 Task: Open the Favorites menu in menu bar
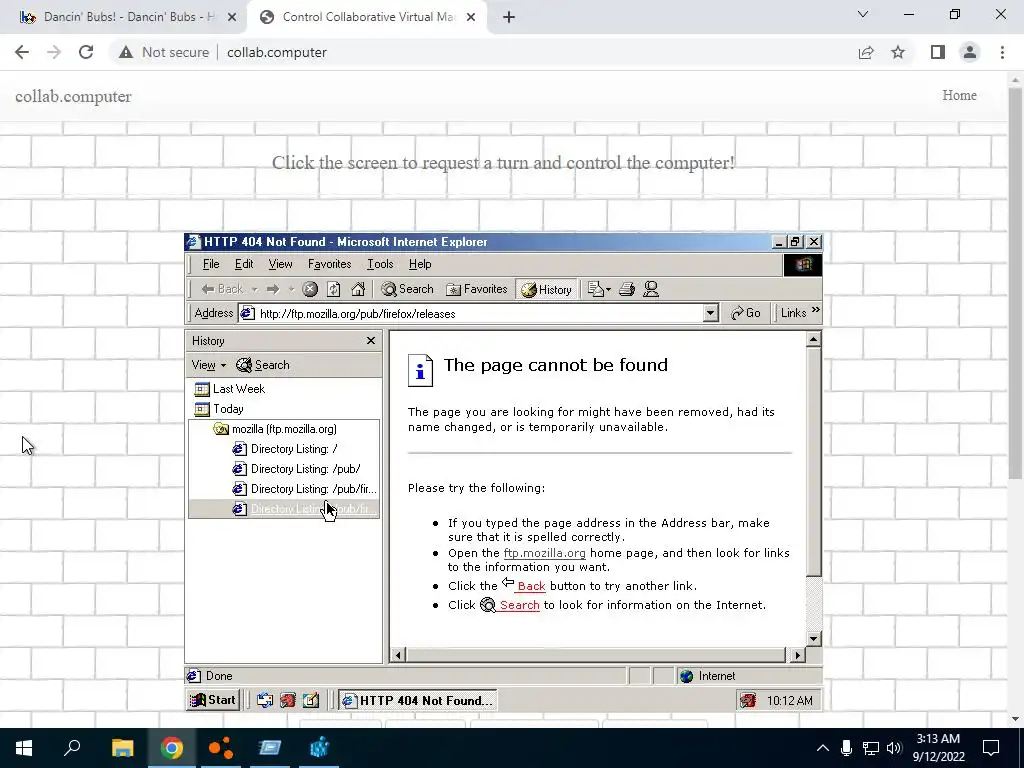[329, 264]
